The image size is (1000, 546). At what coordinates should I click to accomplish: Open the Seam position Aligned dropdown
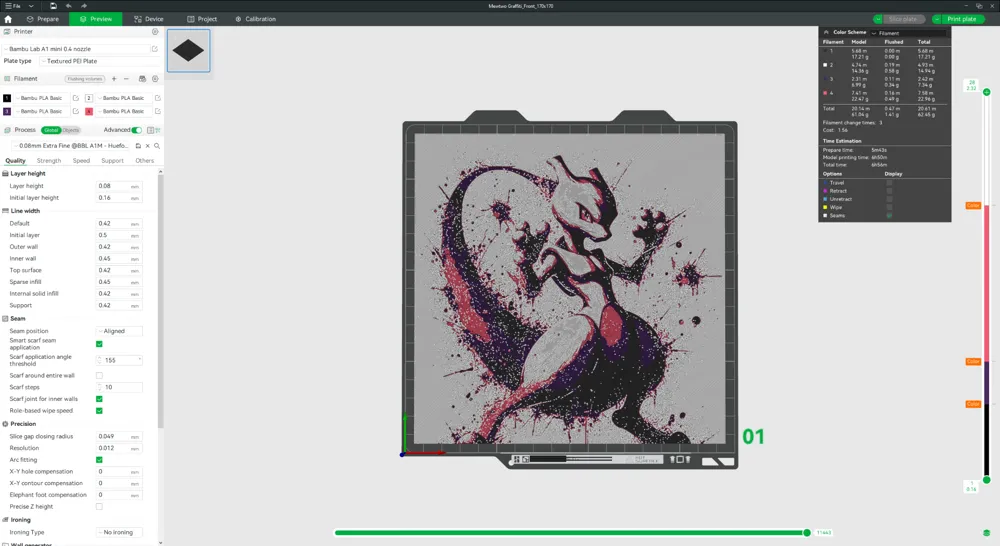[x=119, y=331]
